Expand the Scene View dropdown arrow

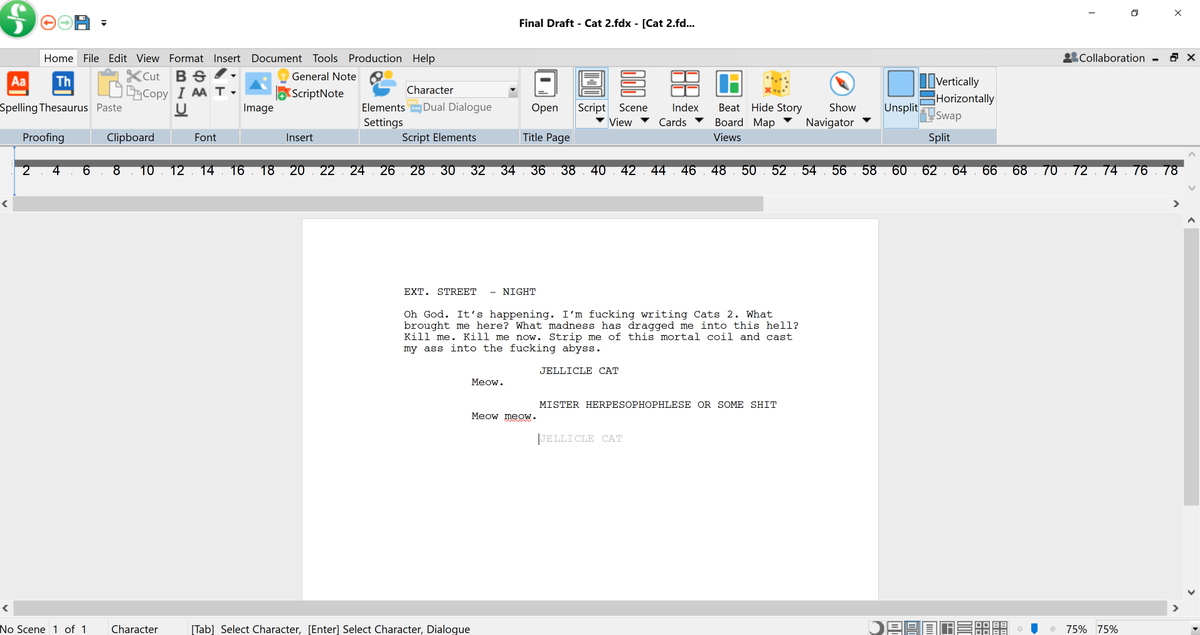[644, 122]
